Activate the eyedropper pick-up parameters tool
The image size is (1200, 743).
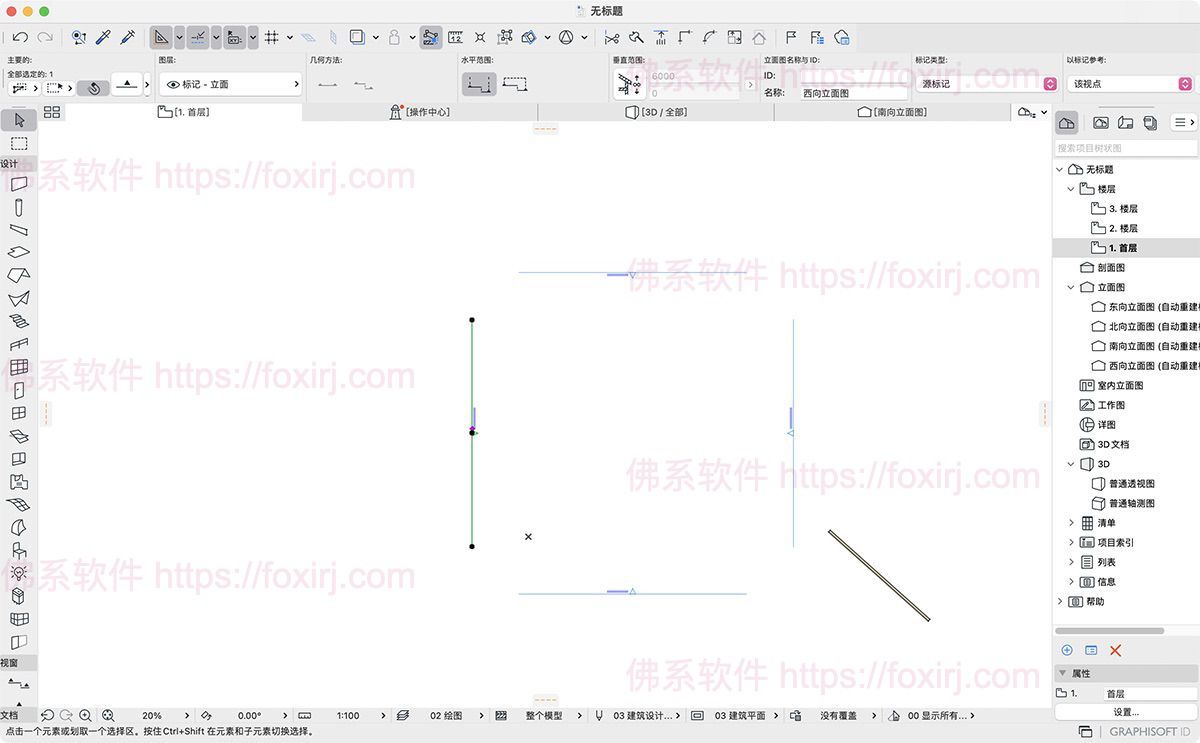click(103, 37)
